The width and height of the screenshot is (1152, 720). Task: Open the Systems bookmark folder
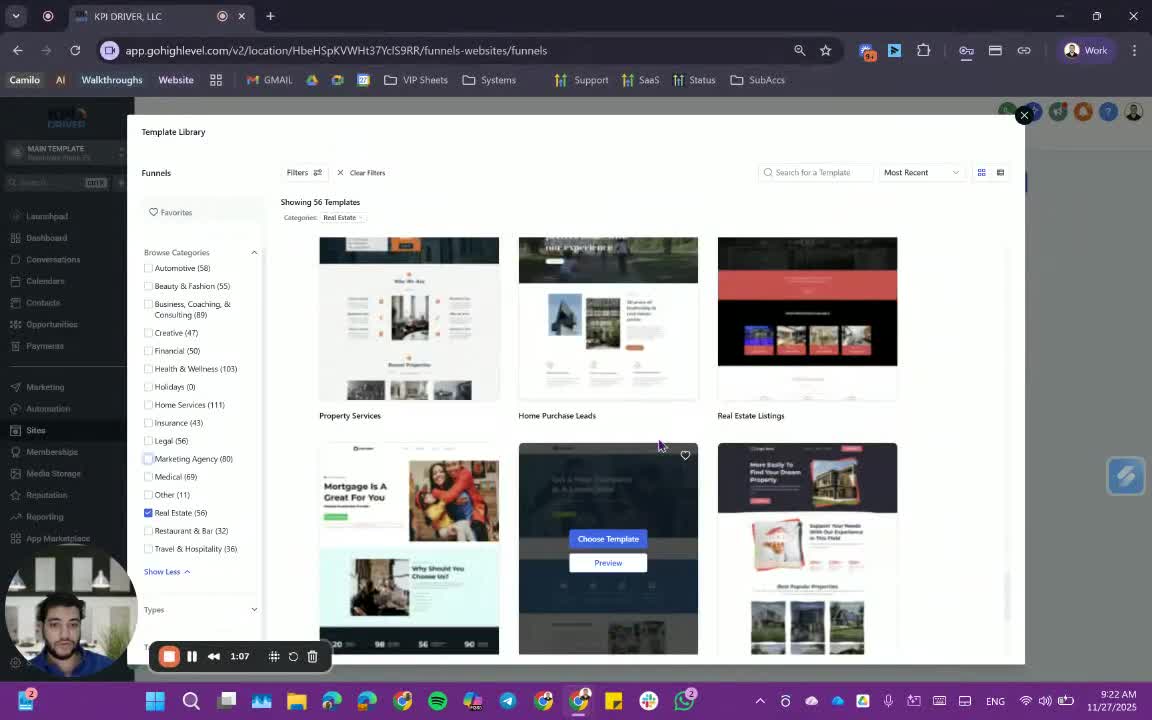[489, 80]
